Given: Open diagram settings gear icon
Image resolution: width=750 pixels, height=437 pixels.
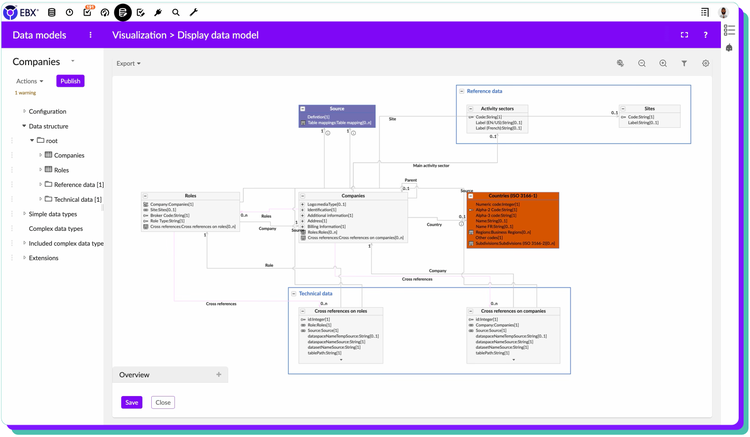Looking at the screenshot, I should click(706, 63).
